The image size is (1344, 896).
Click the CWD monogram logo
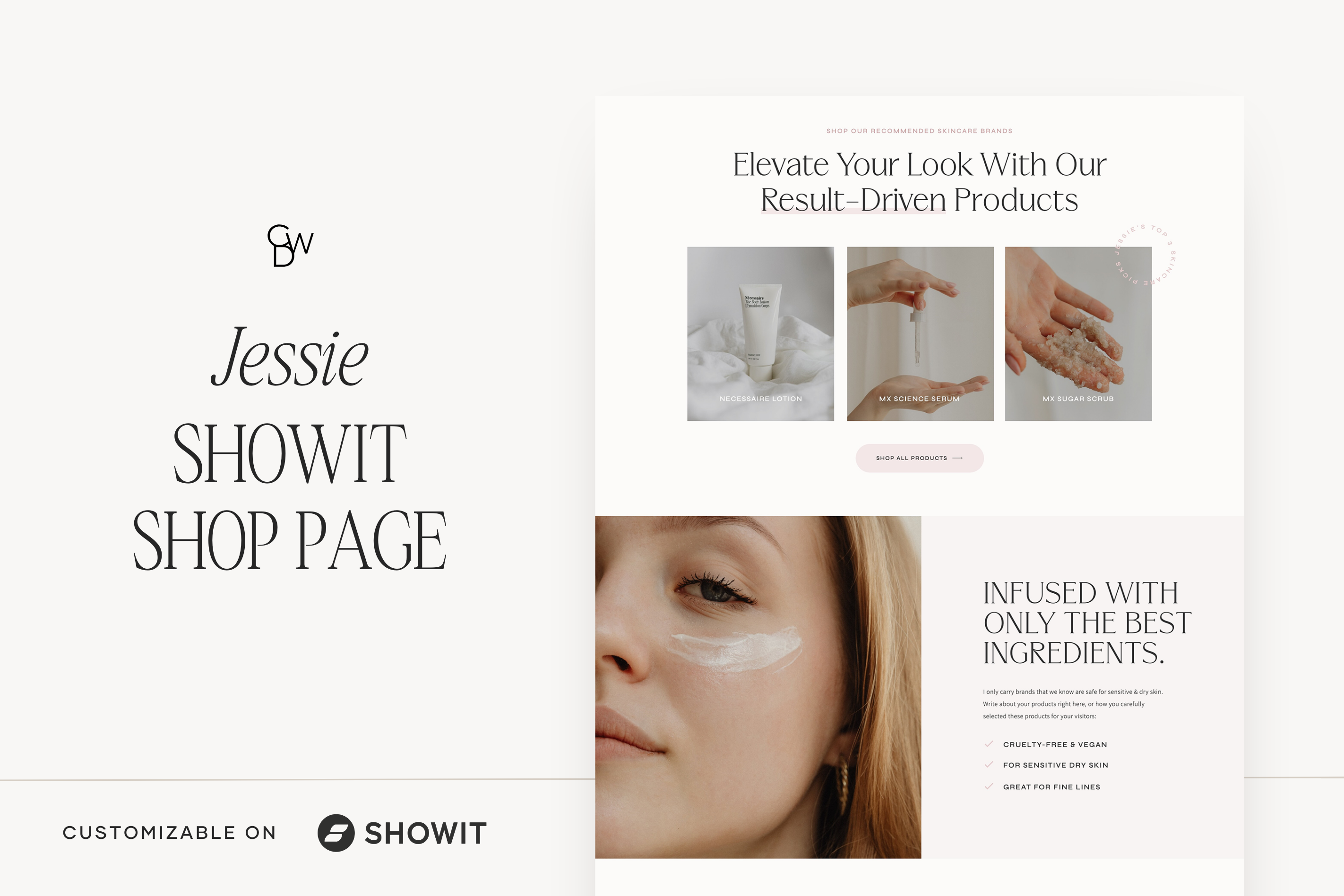pos(291,246)
